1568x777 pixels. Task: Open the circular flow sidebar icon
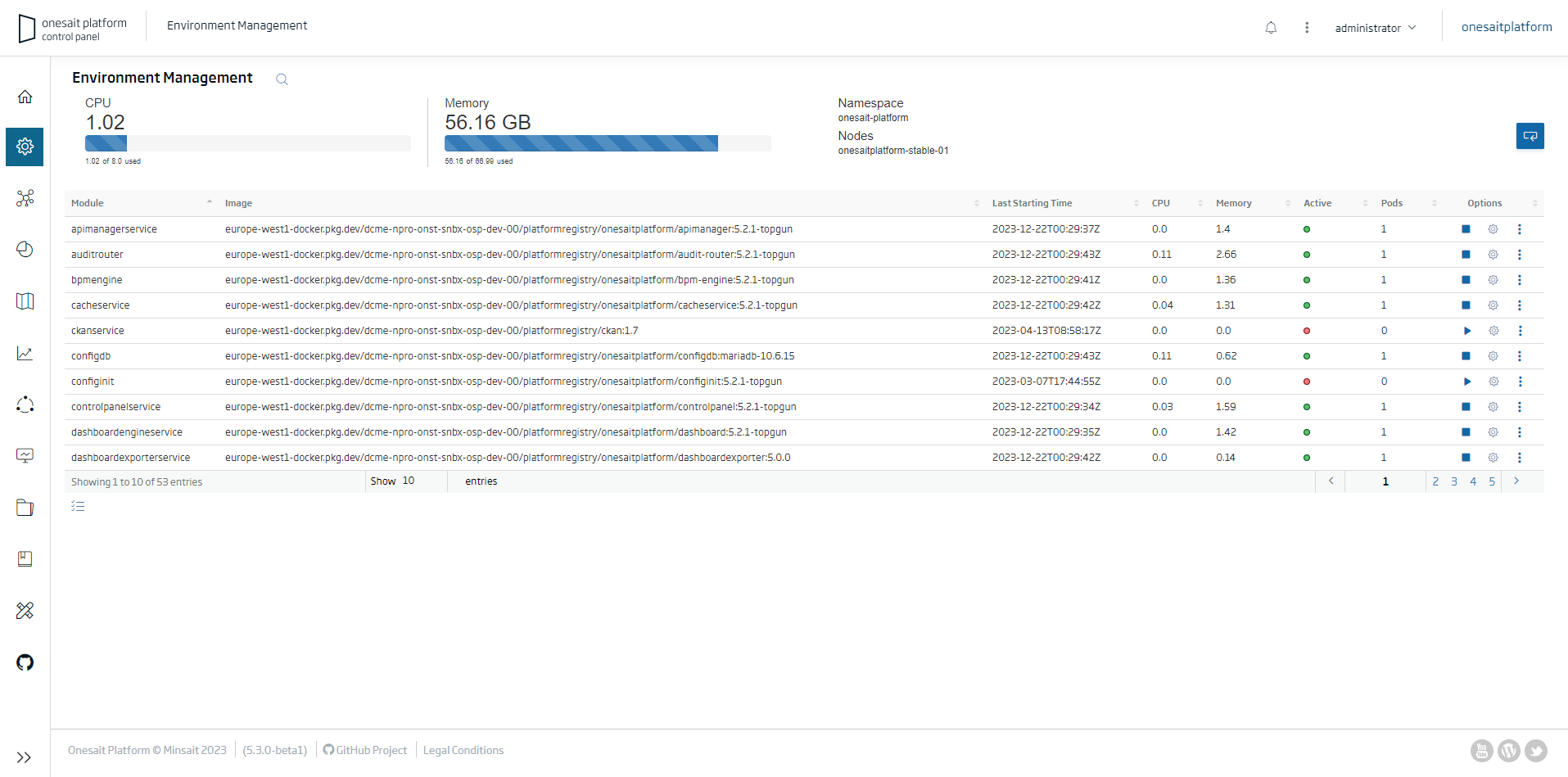coord(25,404)
